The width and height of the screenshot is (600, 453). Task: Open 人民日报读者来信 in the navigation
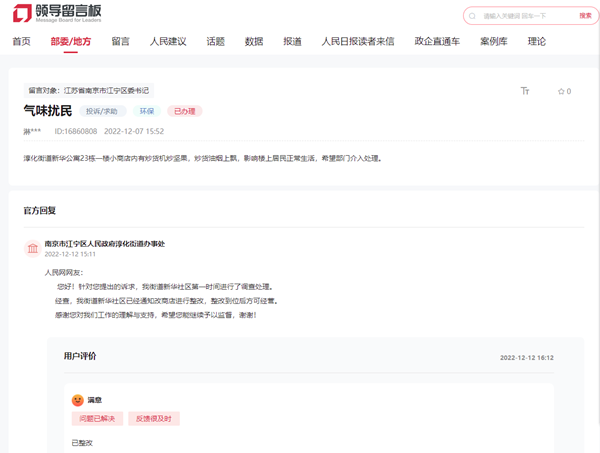click(358, 41)
